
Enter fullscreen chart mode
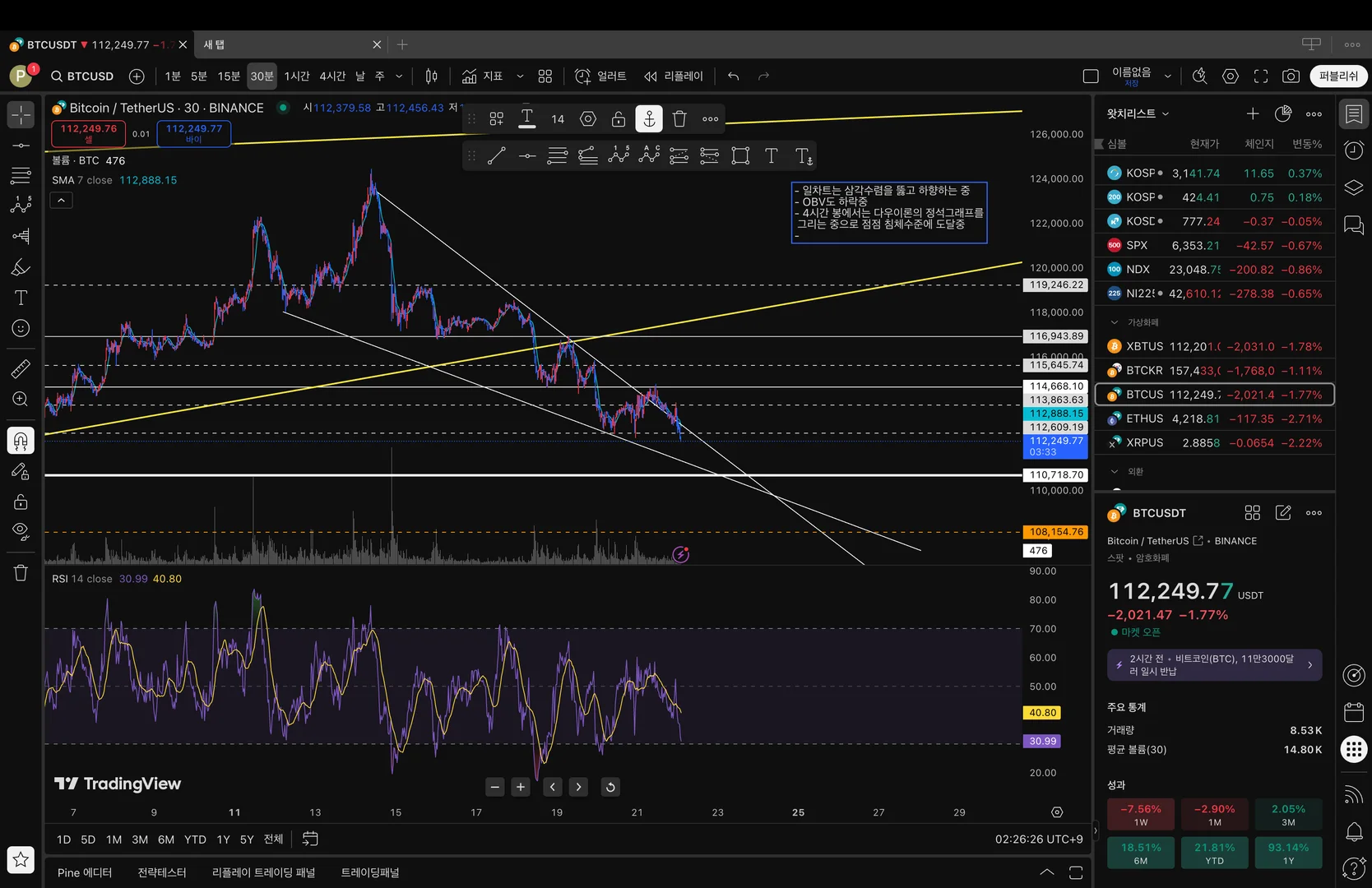coord(1260,76)
